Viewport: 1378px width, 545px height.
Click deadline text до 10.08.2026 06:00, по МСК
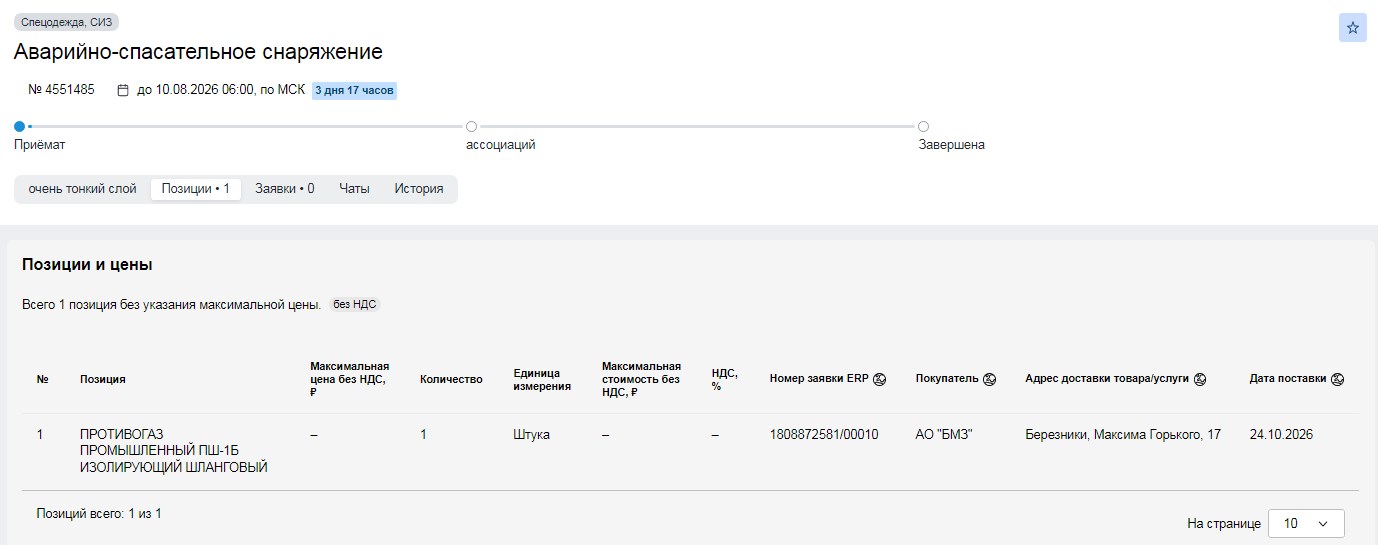coord(221,90)
